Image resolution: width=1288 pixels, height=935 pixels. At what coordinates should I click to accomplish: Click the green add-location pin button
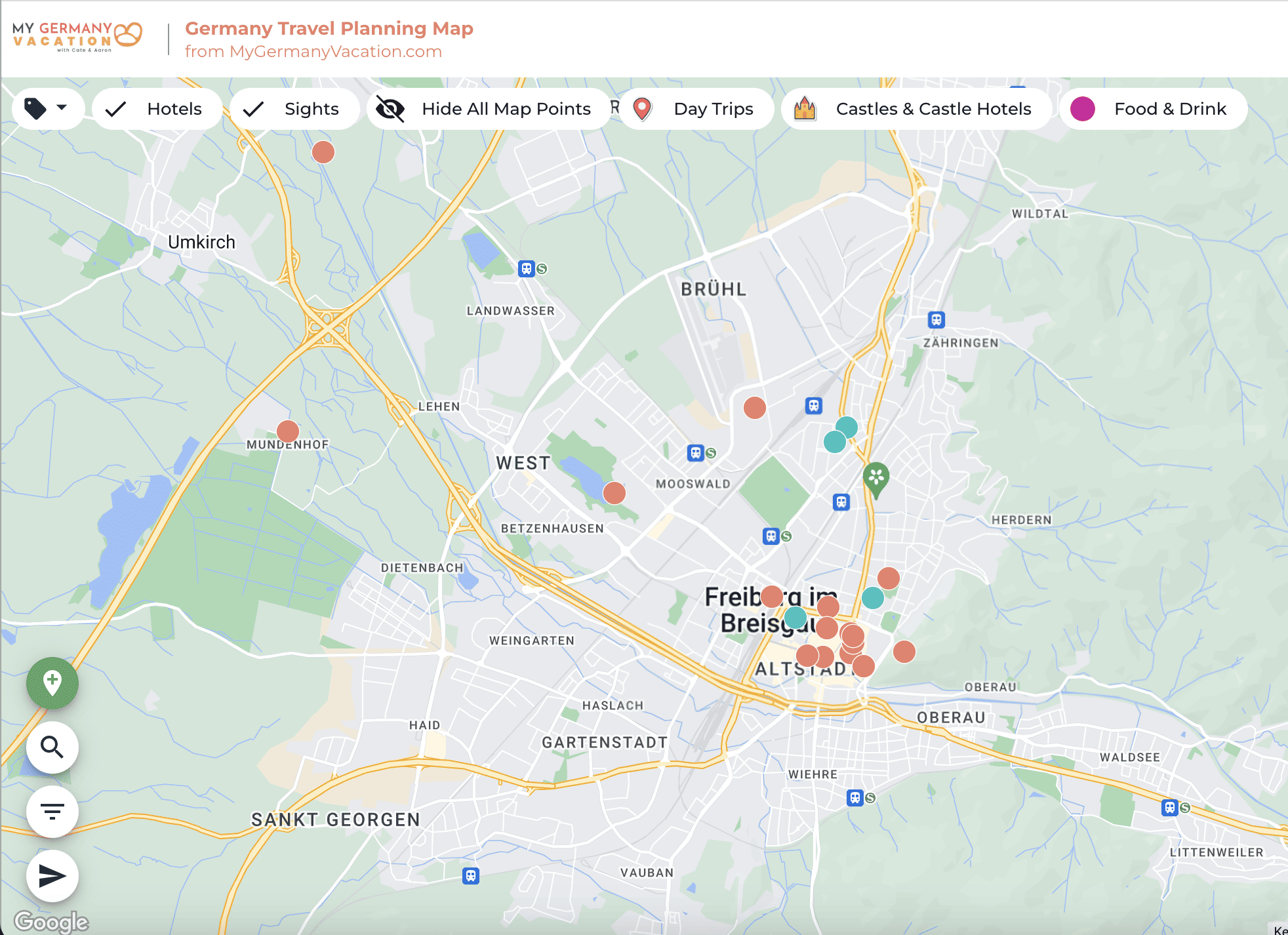[52, 683]
